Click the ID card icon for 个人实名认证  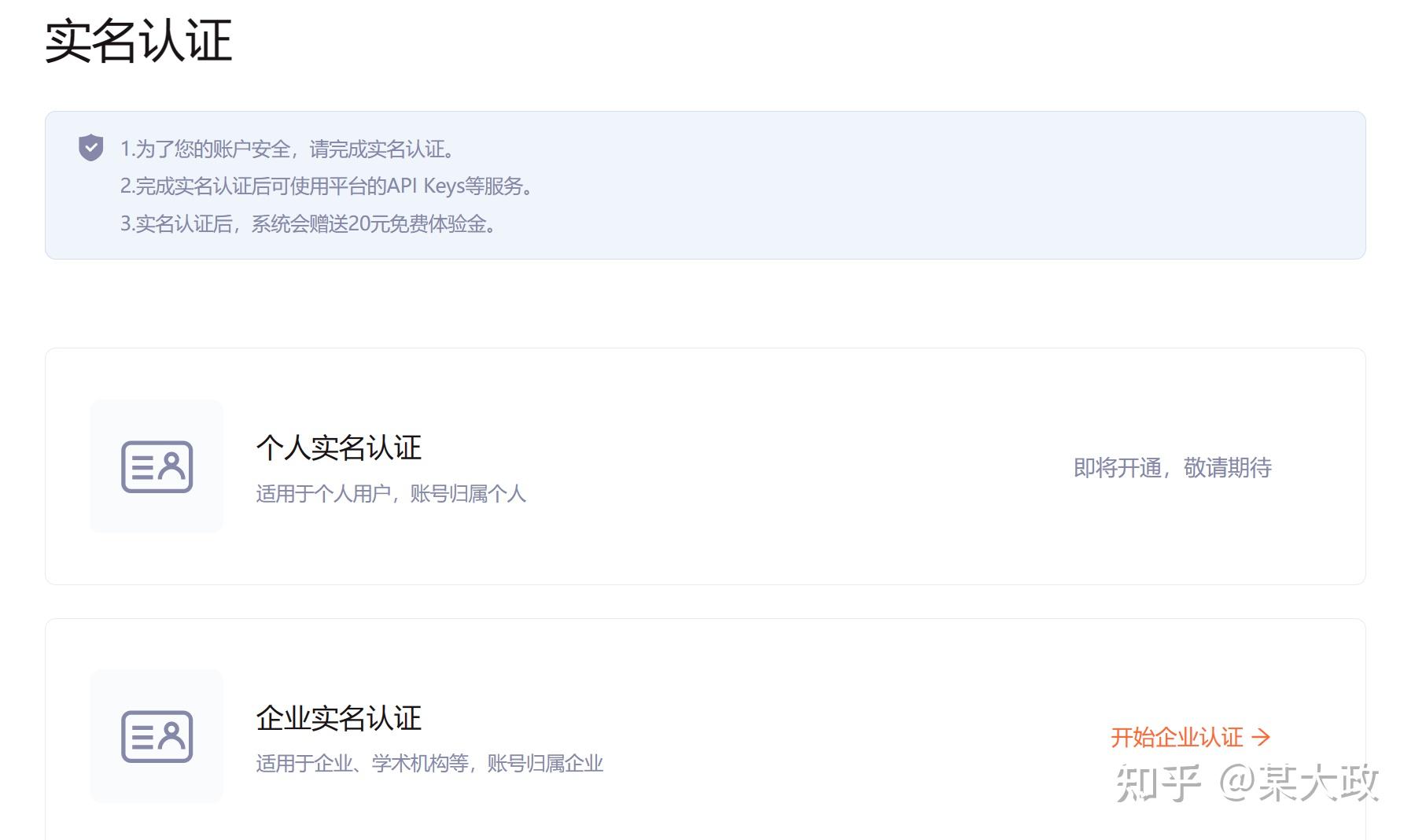(157, 466)
